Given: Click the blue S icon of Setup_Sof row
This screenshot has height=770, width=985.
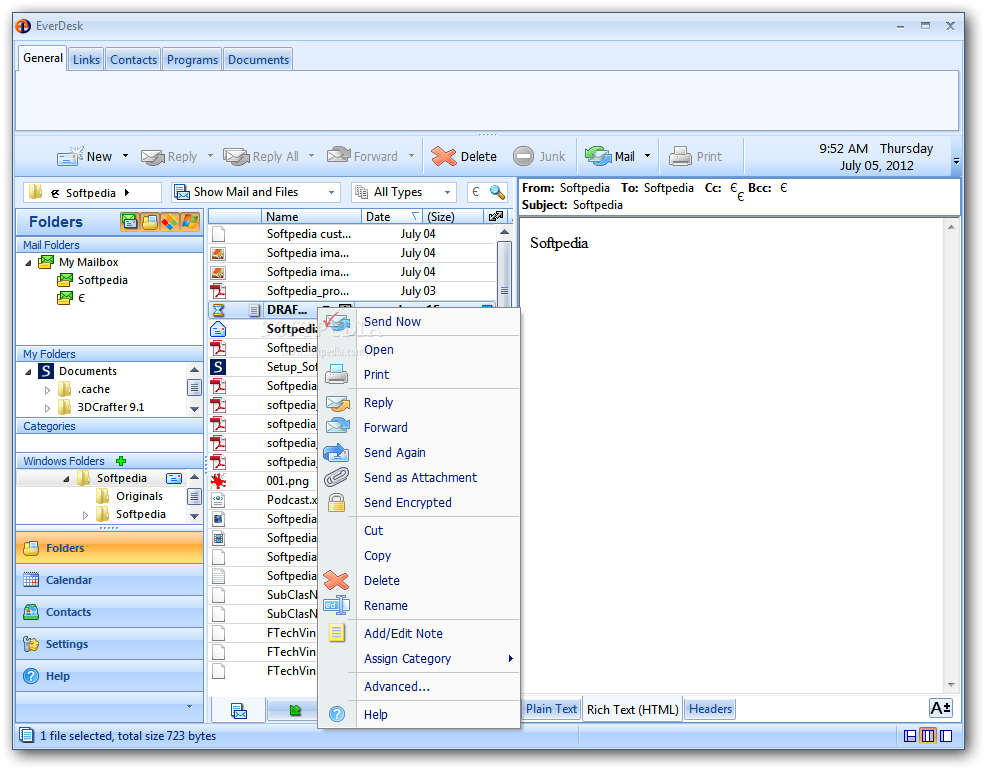Looking at the screenshot, I should (218, 367).
